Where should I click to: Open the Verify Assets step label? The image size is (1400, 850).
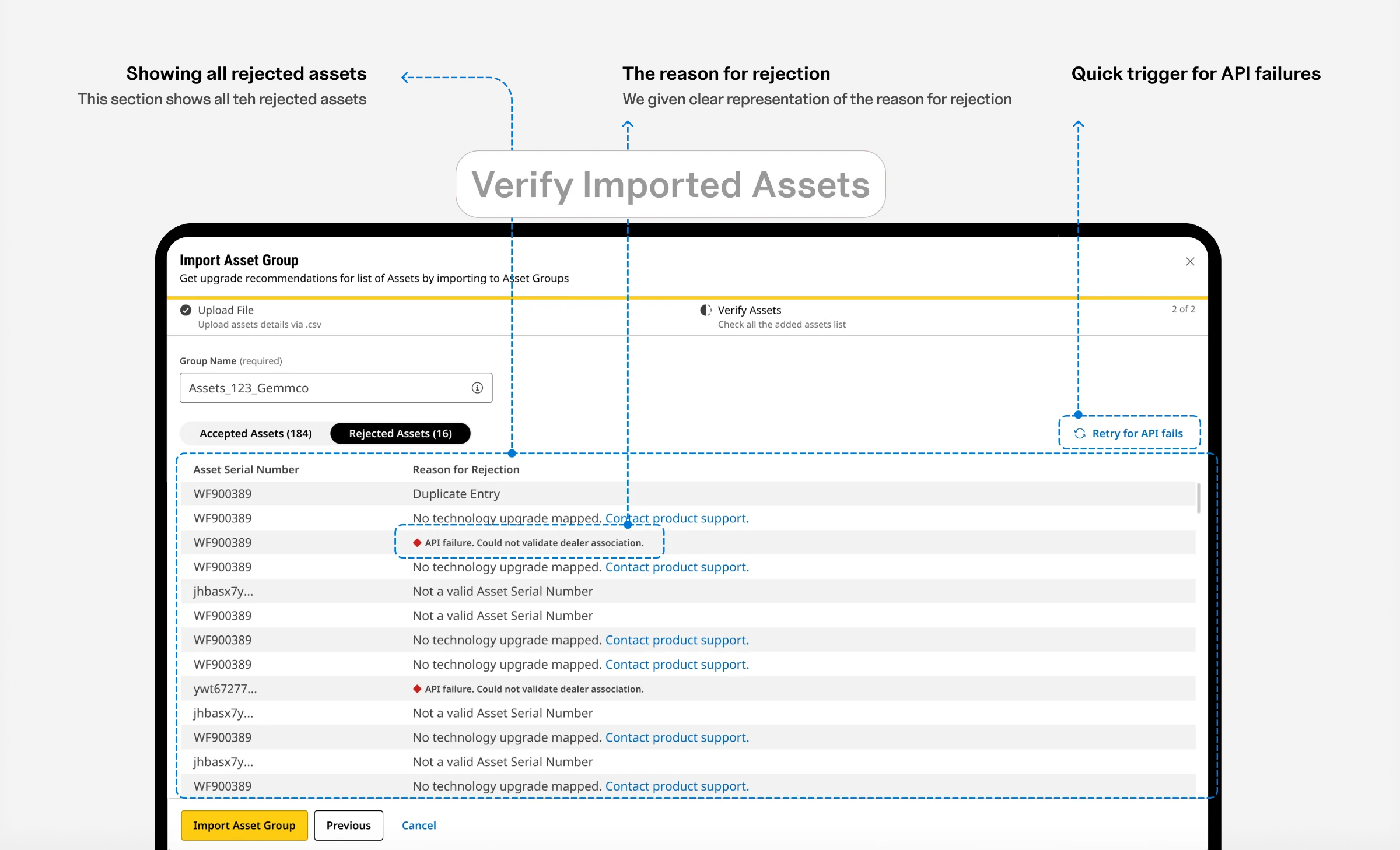coord(749,310)
